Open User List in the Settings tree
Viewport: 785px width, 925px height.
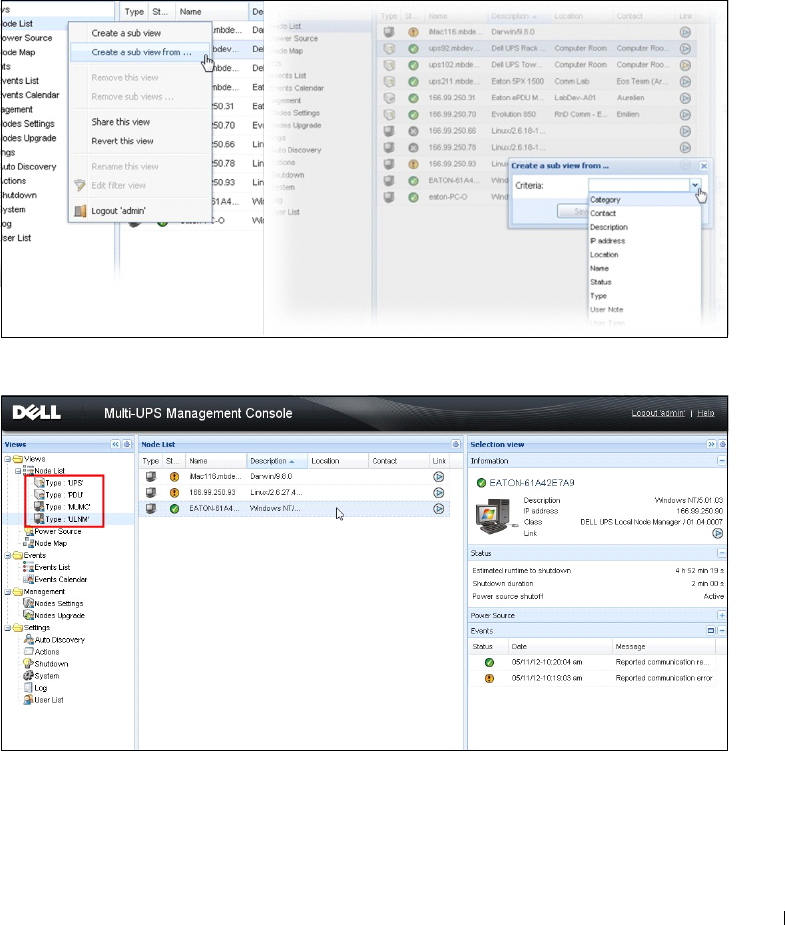point(49,700)
